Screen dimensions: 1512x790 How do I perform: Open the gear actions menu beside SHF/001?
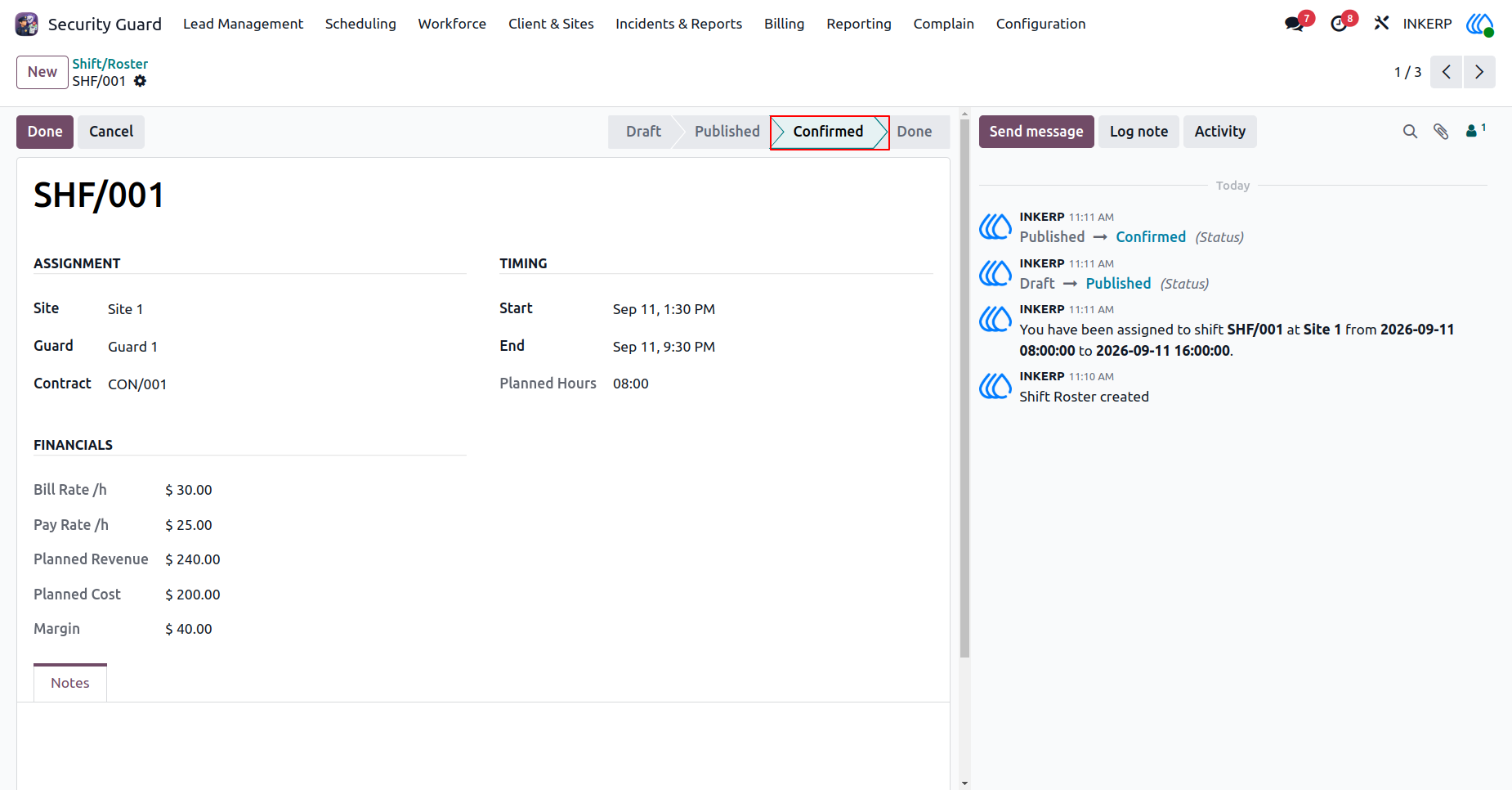[x=141, y=81]
